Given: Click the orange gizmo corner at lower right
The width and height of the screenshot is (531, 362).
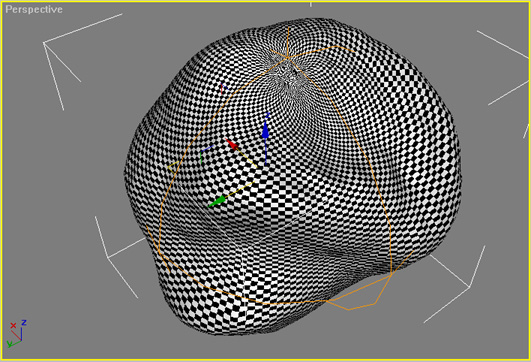Looking at the screenshot, I should tap(391, 274).
